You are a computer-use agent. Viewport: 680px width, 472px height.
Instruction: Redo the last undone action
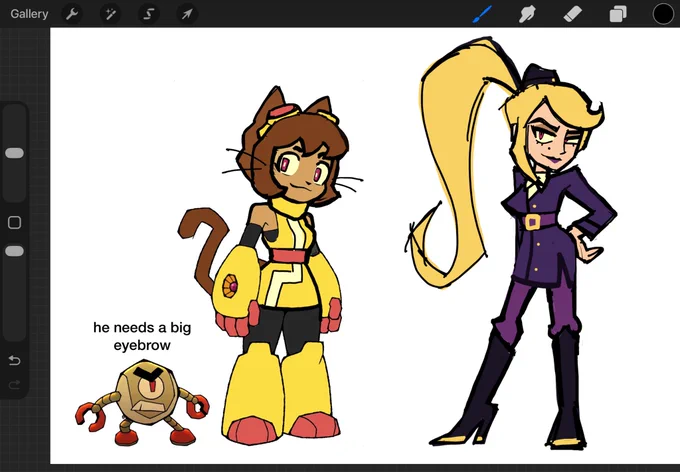(14, 384)
